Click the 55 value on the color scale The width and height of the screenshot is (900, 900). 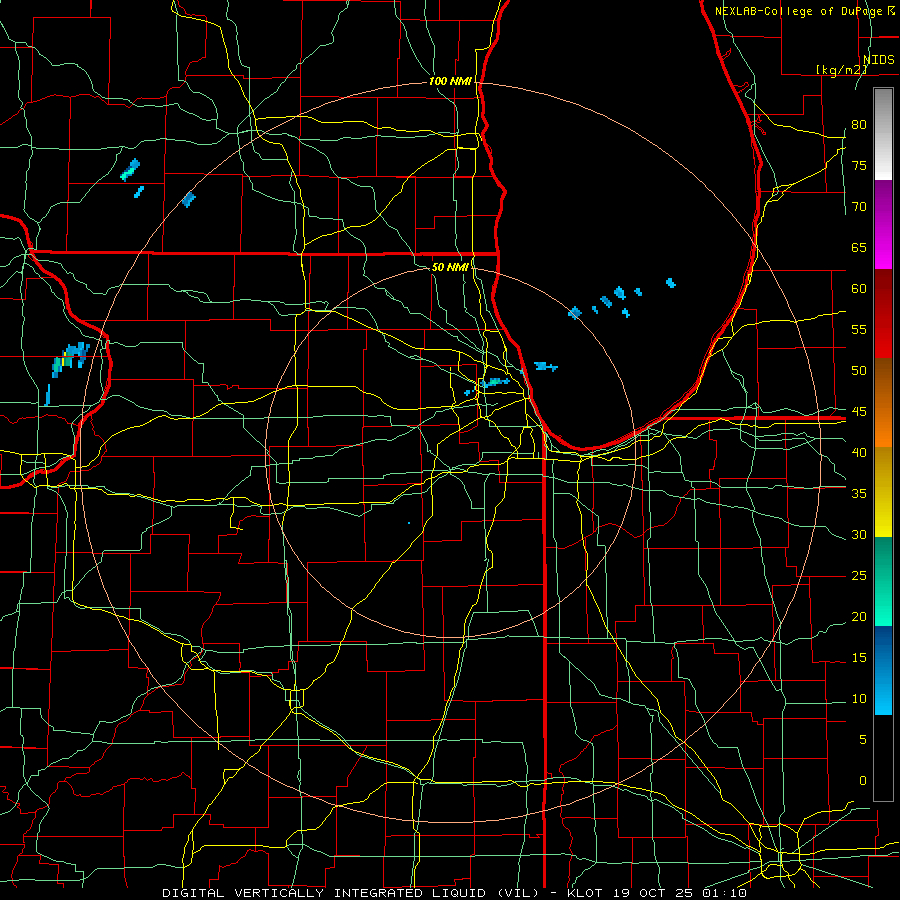click(859, 329)
